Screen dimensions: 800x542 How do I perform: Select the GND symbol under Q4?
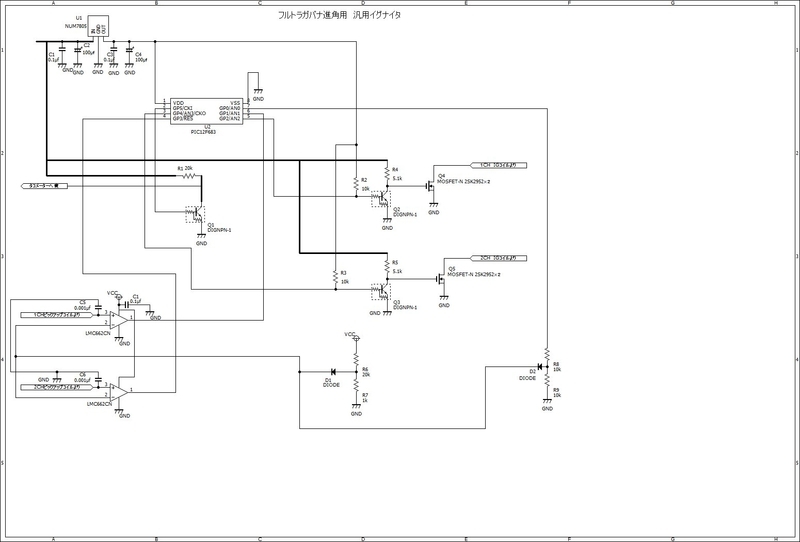click(x=433, y=207)
